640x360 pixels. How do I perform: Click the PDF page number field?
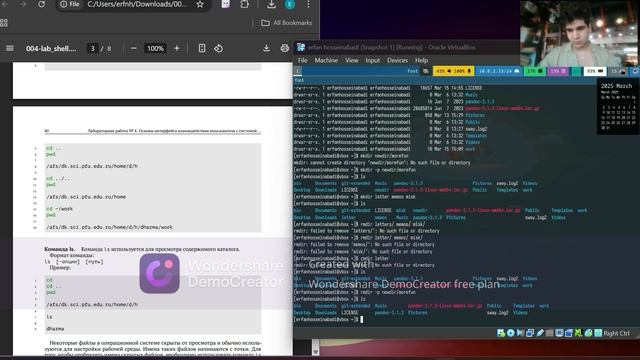(93, 48)
